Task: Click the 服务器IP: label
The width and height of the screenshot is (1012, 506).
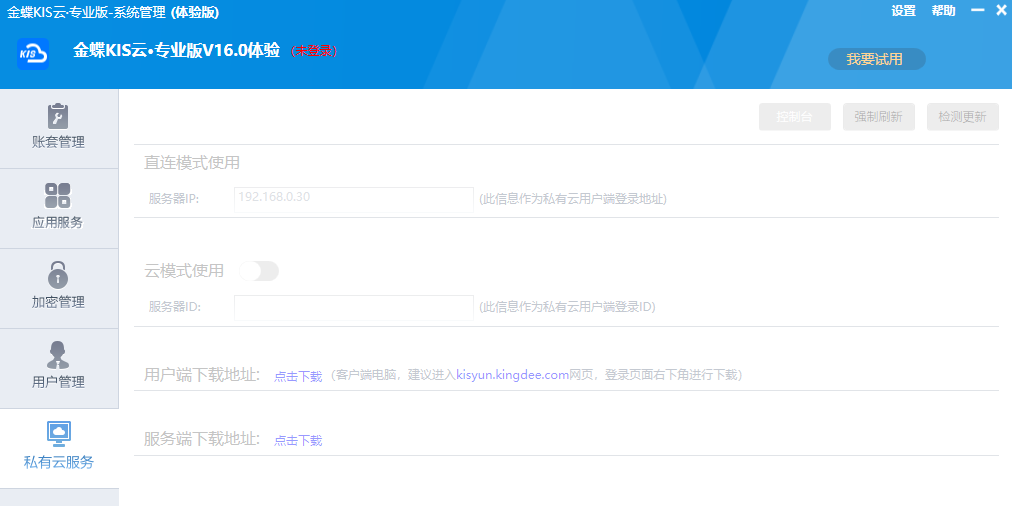Action: point(174,199)
